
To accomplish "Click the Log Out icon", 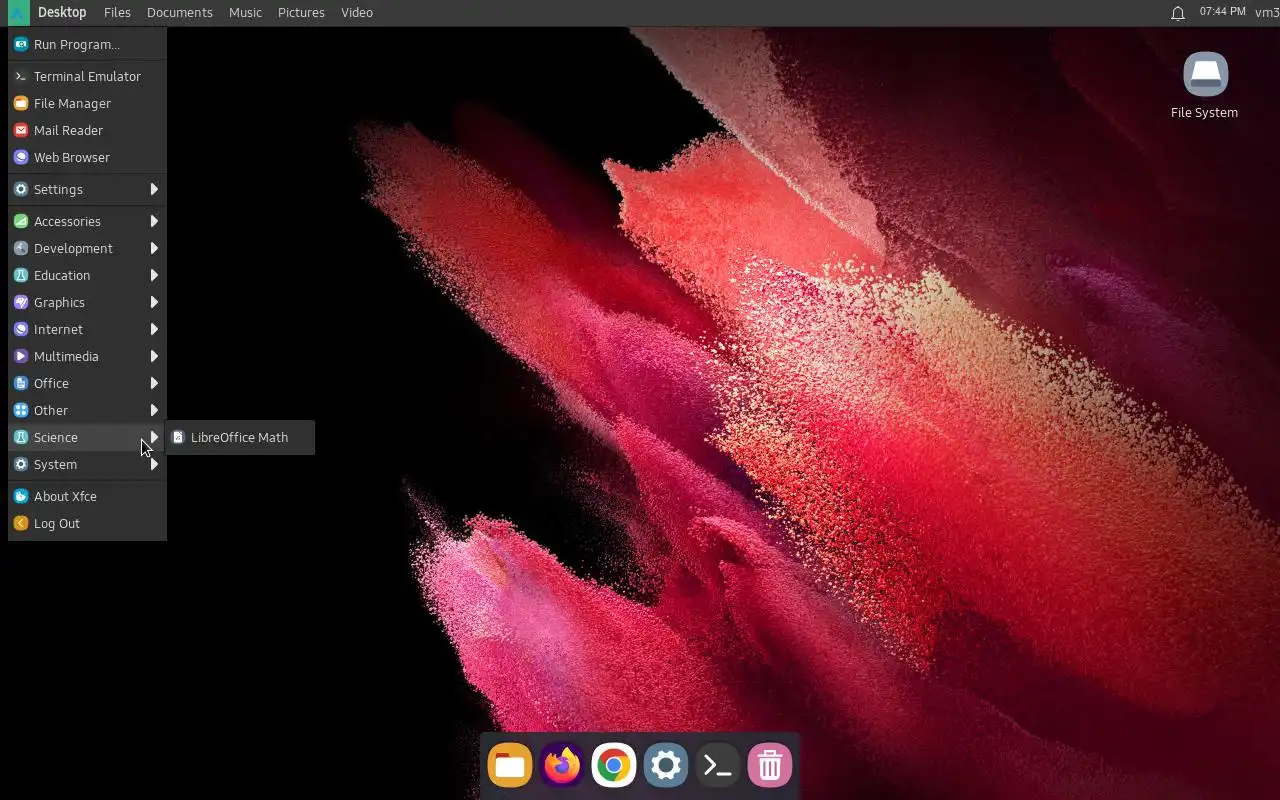I will pos(20,523).
